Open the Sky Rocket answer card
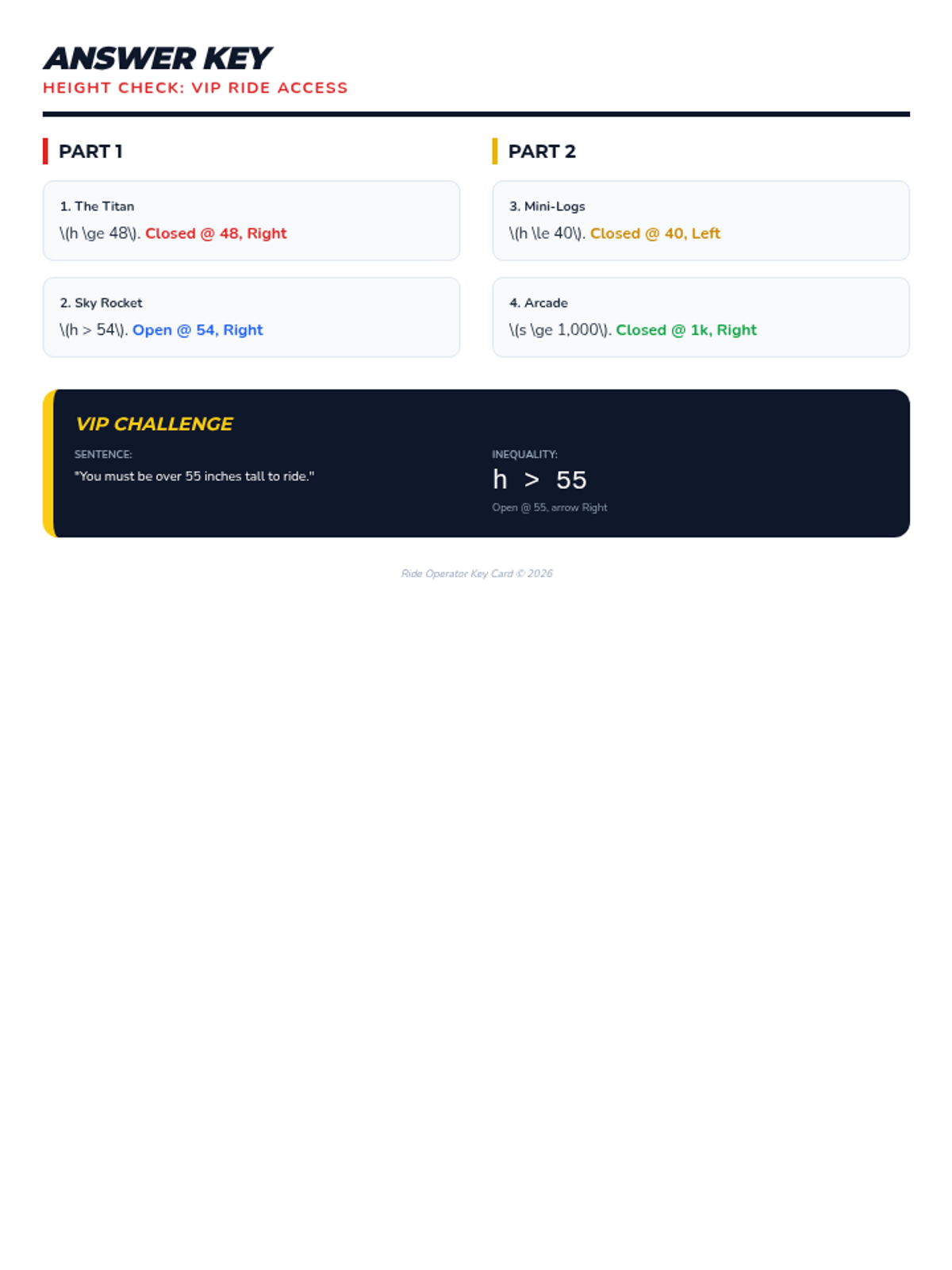 point(251,317)
